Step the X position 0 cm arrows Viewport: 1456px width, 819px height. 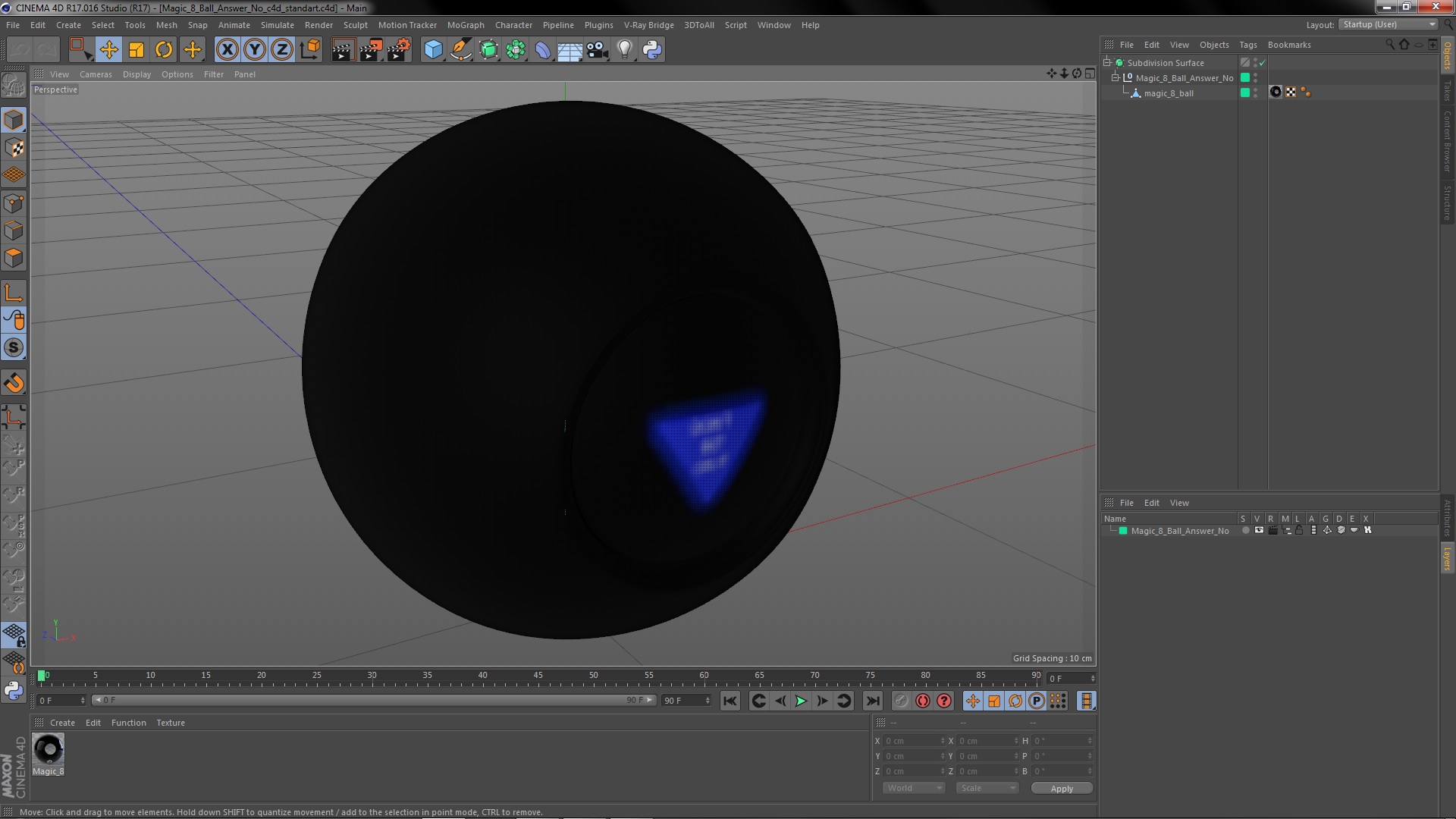coord(943,741)
